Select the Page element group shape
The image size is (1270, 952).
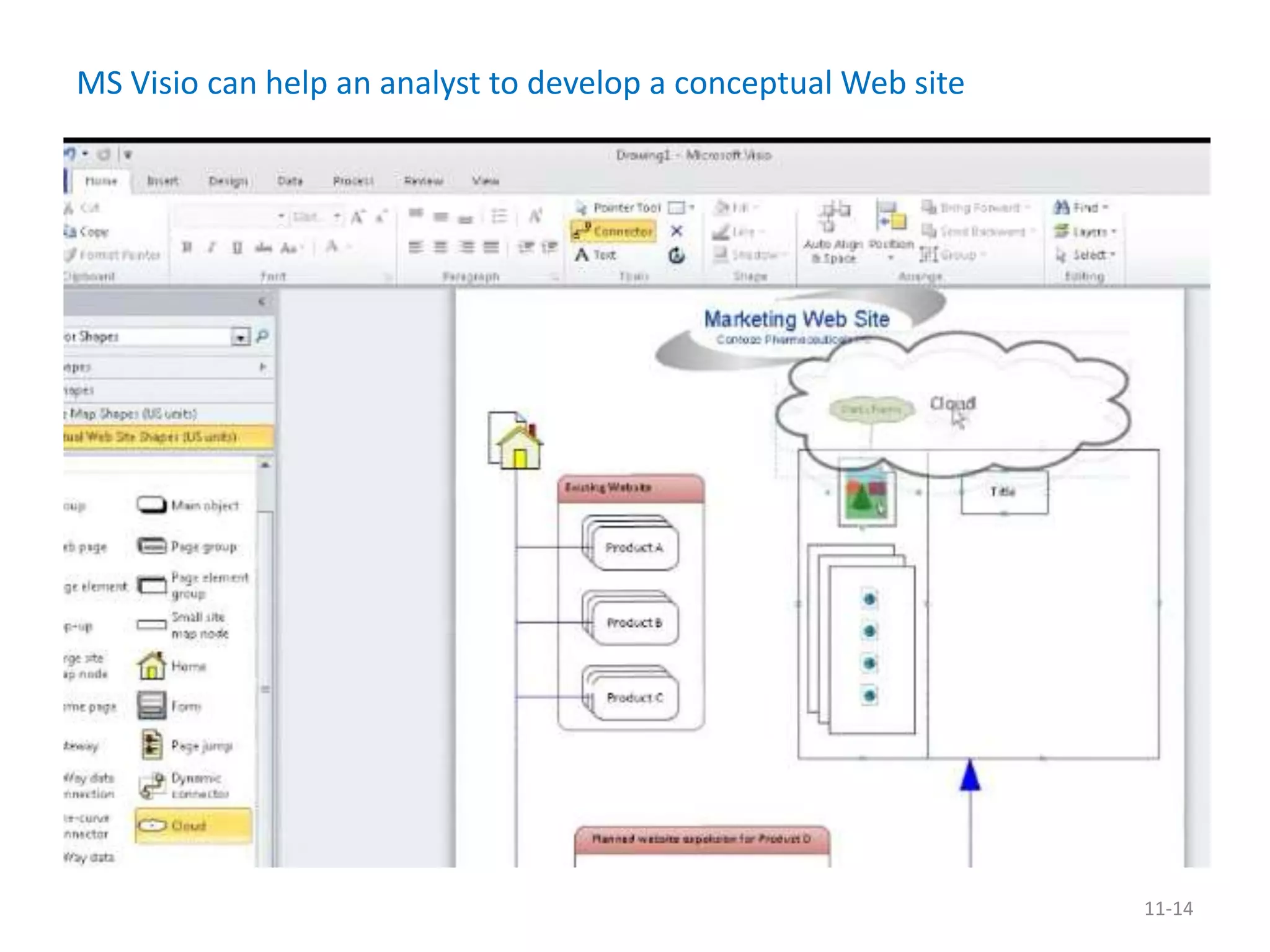coord(193,585)
